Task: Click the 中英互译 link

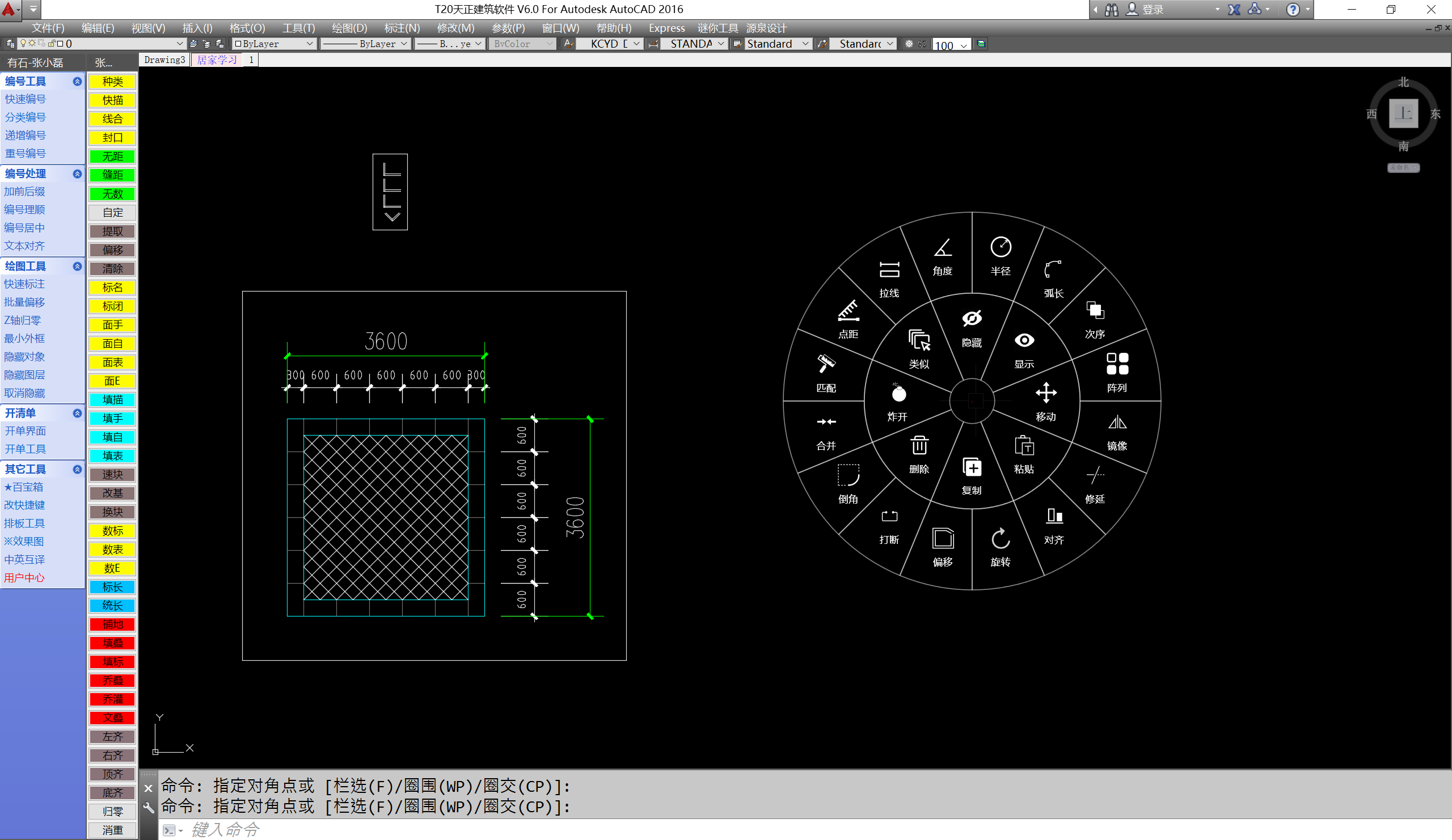Action: (25, 559)
